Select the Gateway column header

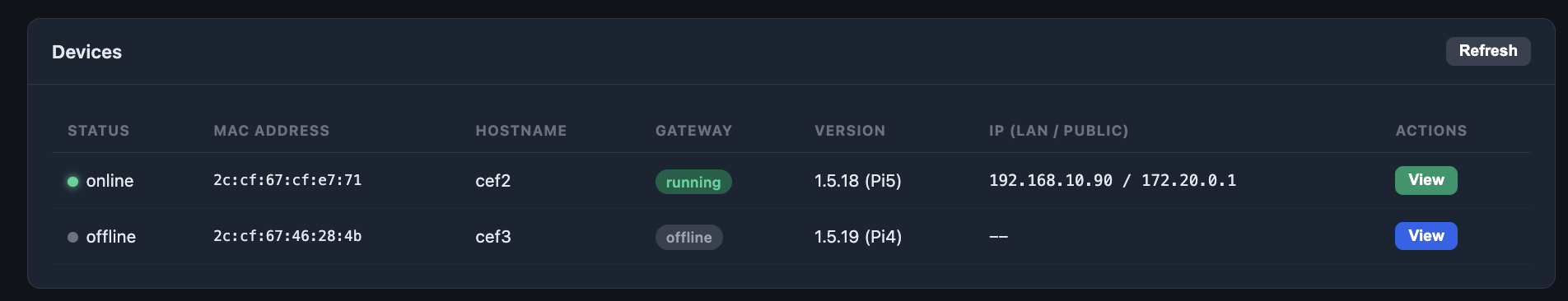click(693, 131)
